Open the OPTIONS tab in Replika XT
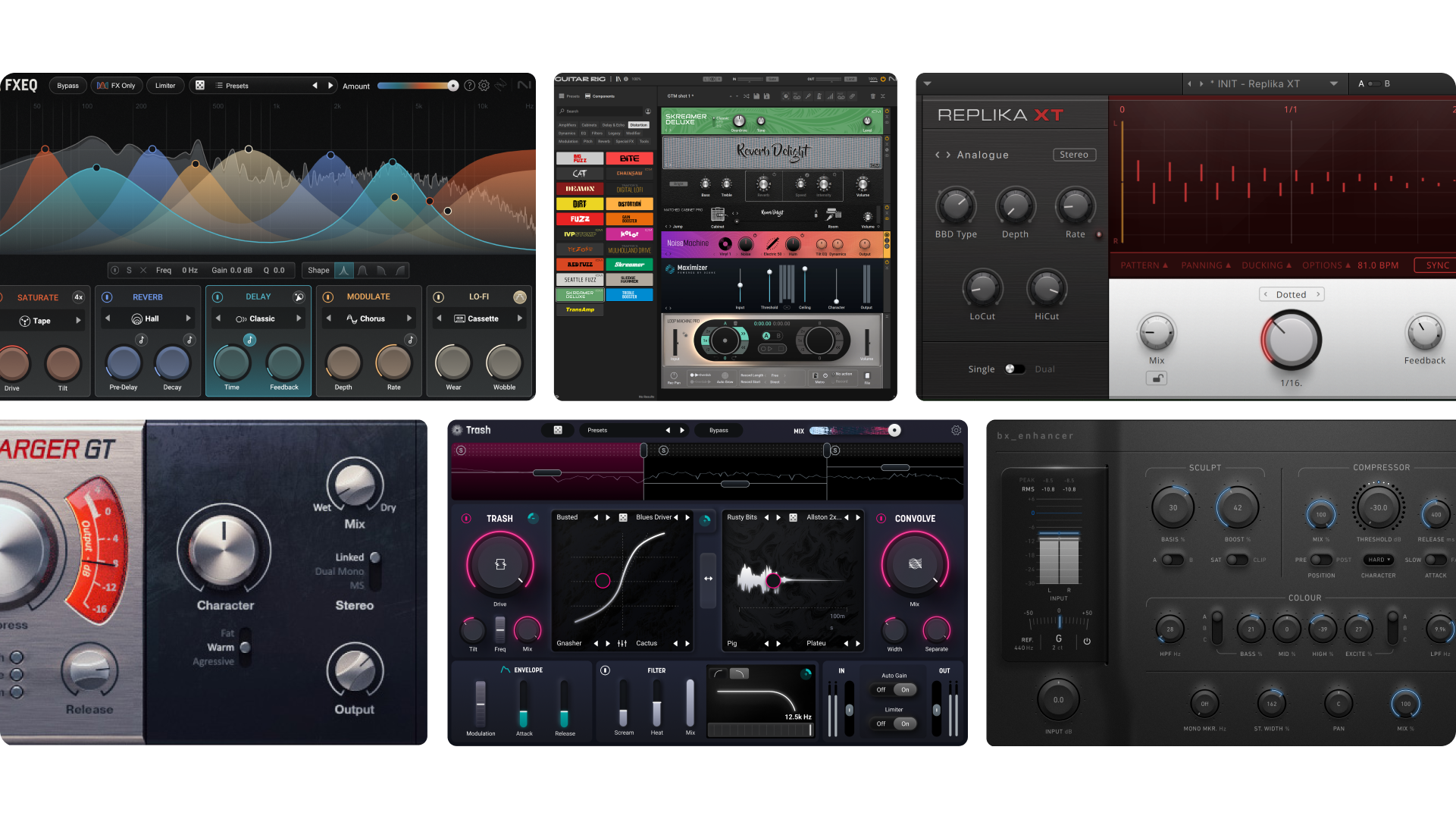Screen dimensions: 1456x819 (x=1326, y=265)
